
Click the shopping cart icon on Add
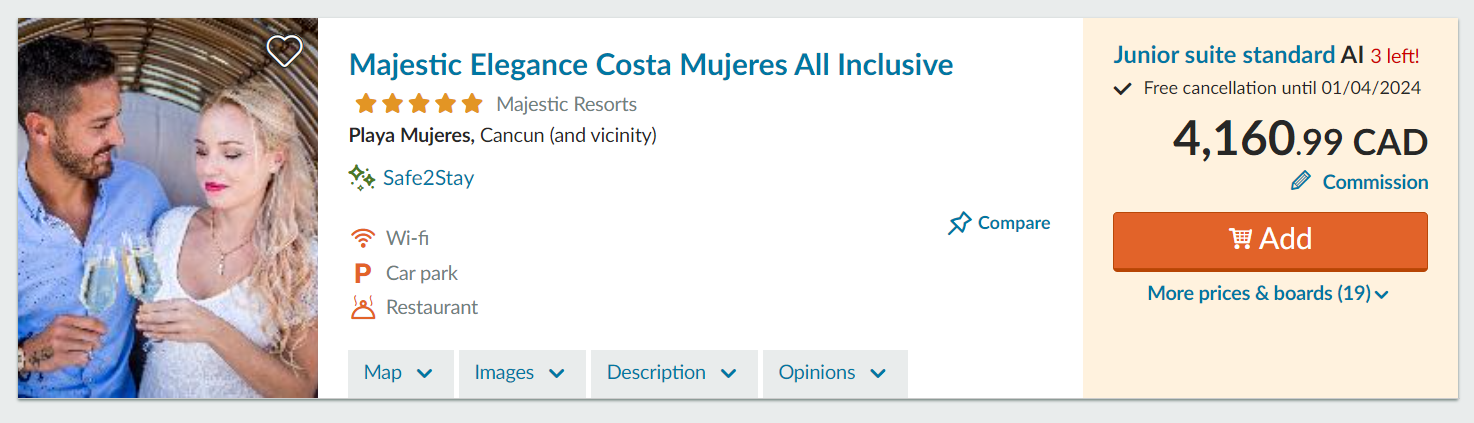click(x=1240, y=239)
